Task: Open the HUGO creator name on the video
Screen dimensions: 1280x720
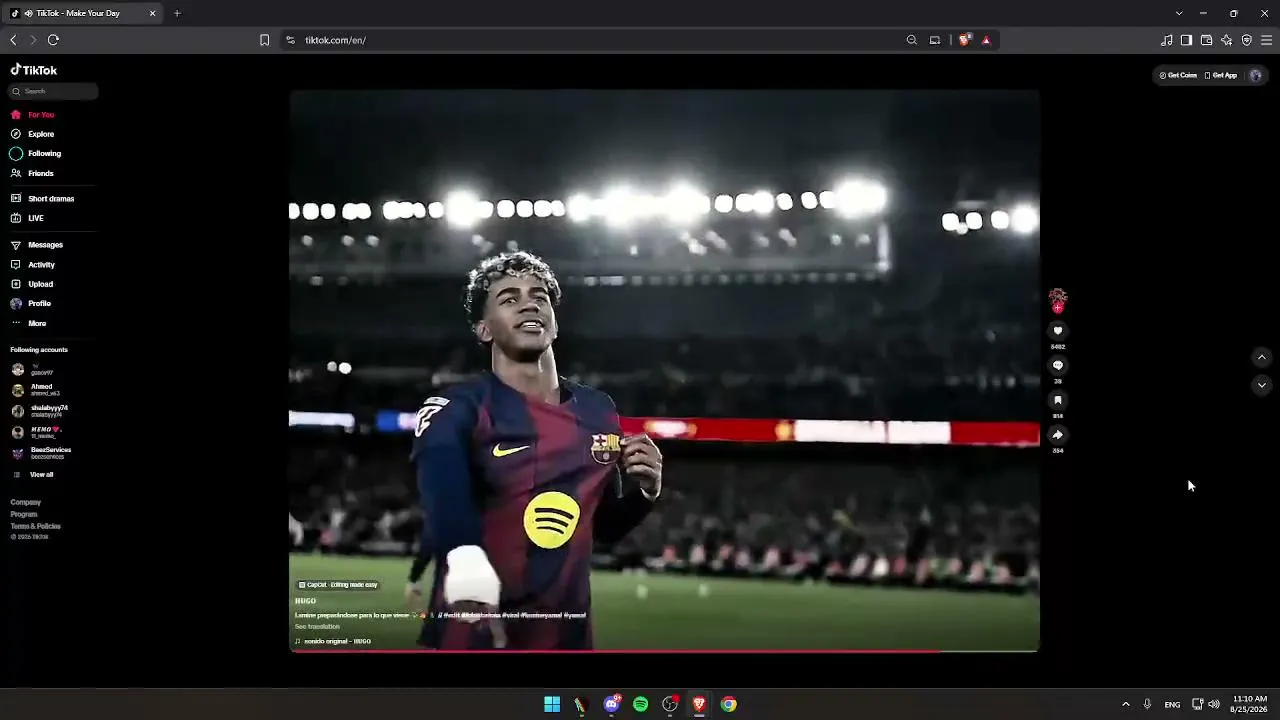Action: (x=305, y=601)
